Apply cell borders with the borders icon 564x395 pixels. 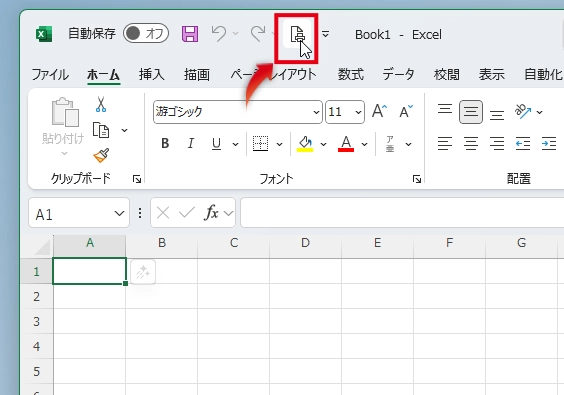coord(260,144)
